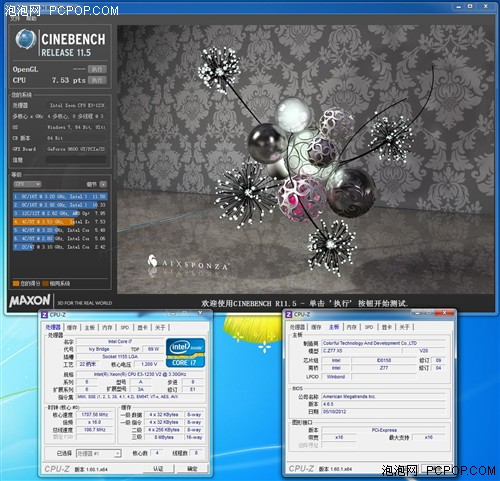Switch to 主板 tab in left CPU-Z
500x481 pixels.
click(90, 328)
